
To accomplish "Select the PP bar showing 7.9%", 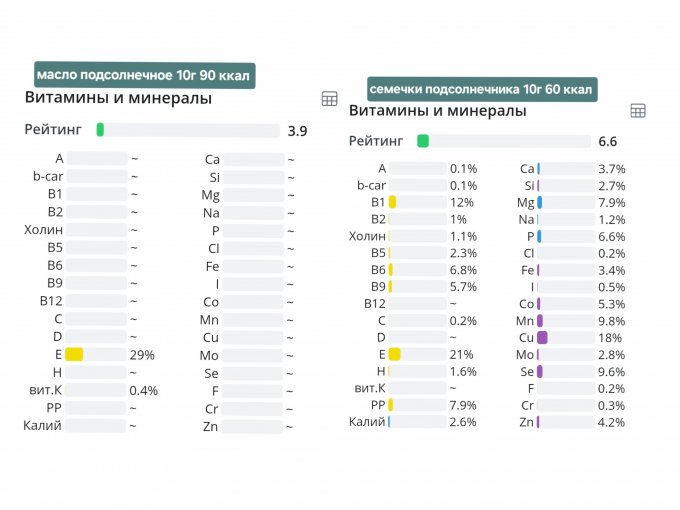I will [x=417, y=405].
